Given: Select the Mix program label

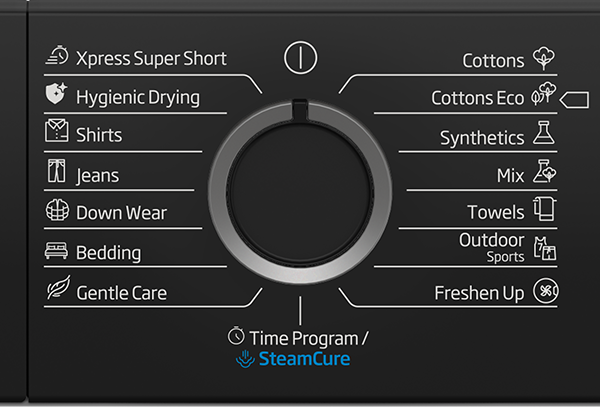Looking at the screenshot, I should [x=510, y=175].
